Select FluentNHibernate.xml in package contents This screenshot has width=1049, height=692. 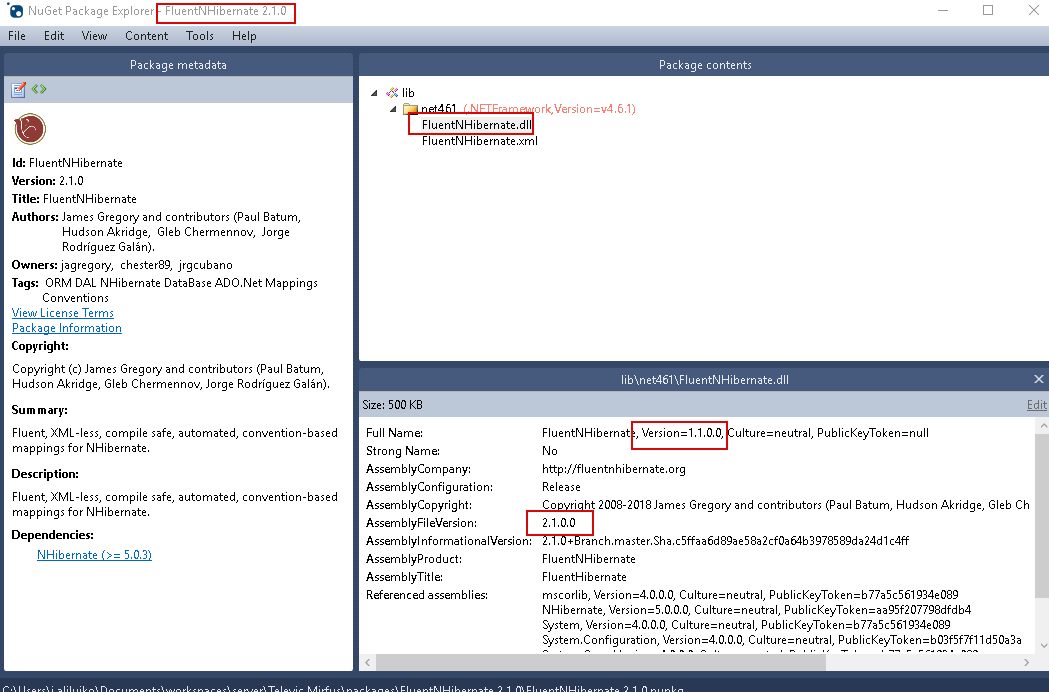pos(480,141)
